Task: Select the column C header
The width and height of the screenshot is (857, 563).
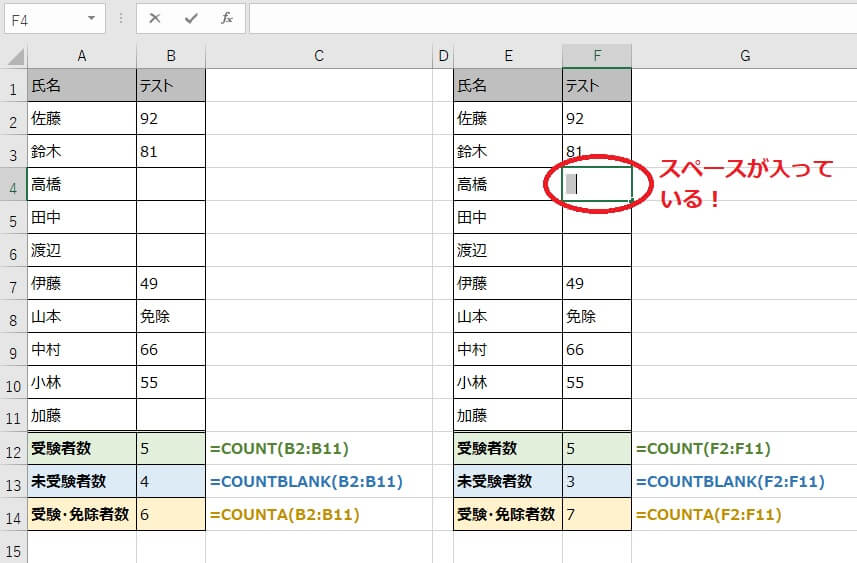Action: click(x=319, y=57)
